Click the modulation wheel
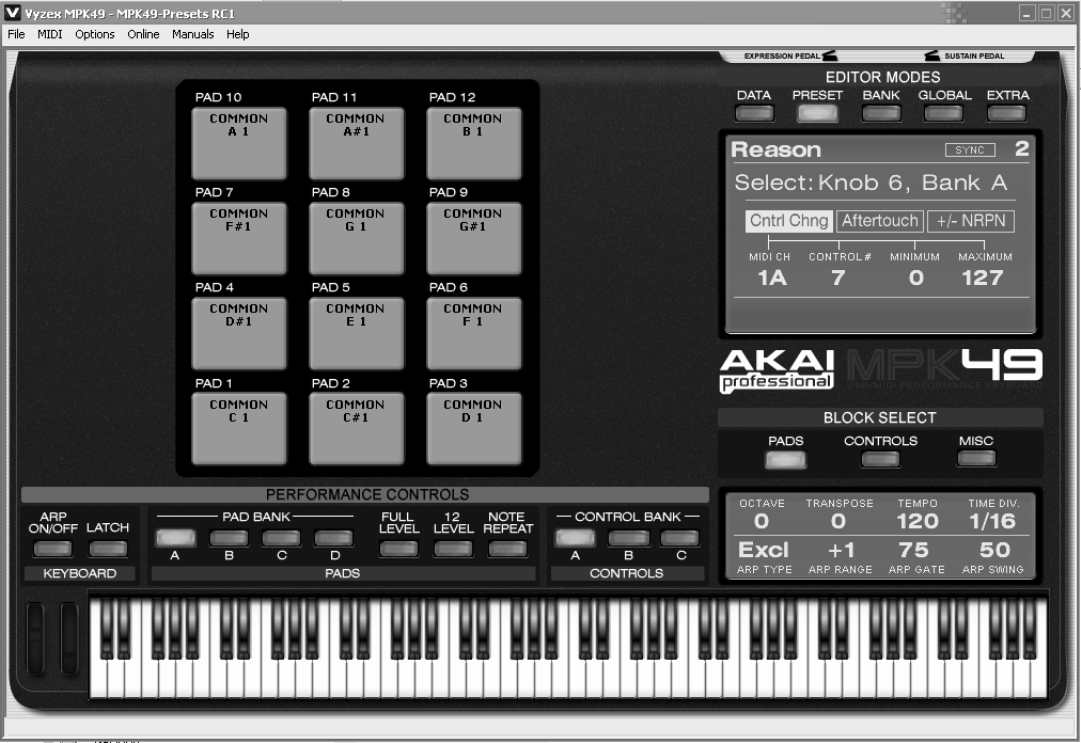Image resolution: width=1081 pixels, height=743 pixels. click(x=70, y=638)
